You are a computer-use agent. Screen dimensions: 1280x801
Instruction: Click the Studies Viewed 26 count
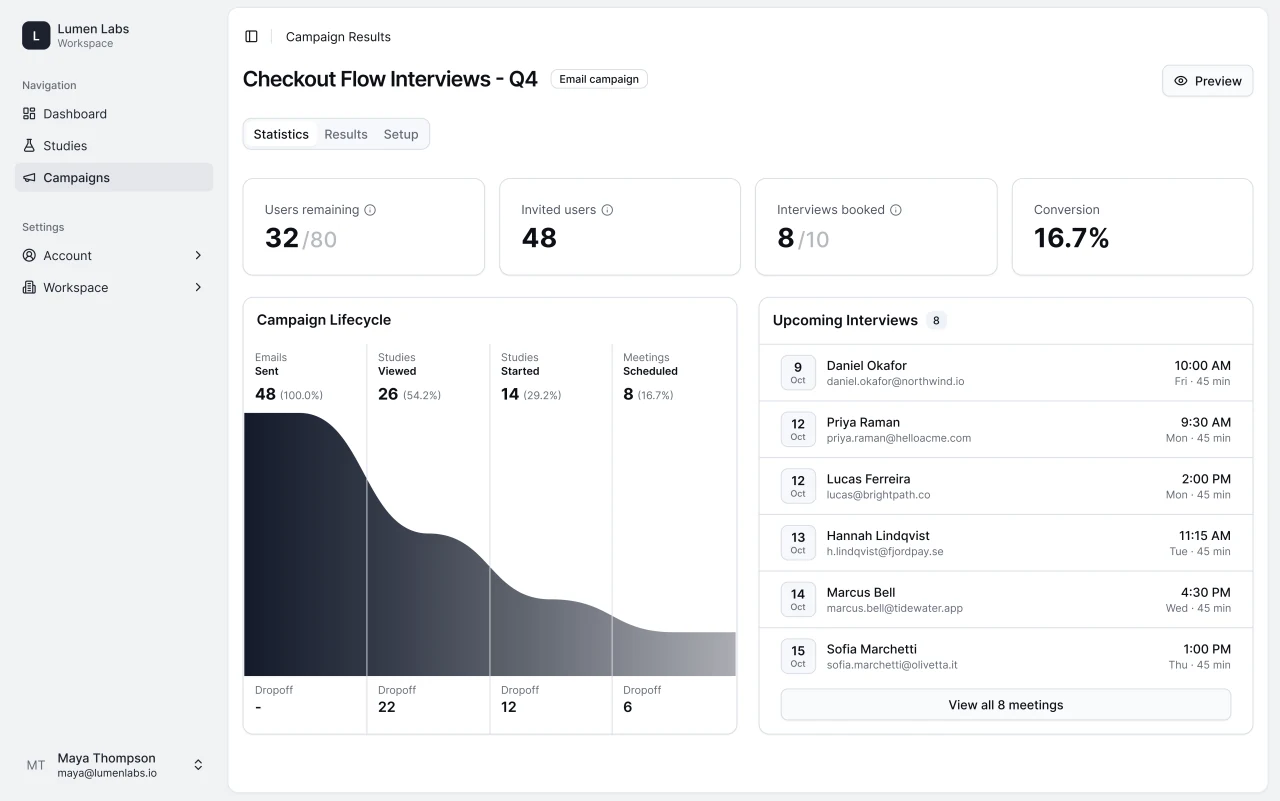pos(388,394)
